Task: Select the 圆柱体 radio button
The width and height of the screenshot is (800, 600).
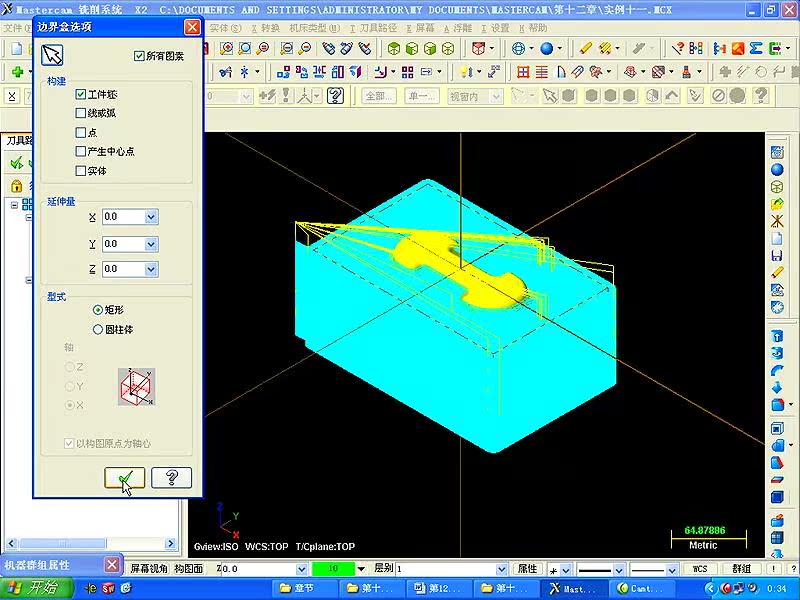Action: pos(98,330)
